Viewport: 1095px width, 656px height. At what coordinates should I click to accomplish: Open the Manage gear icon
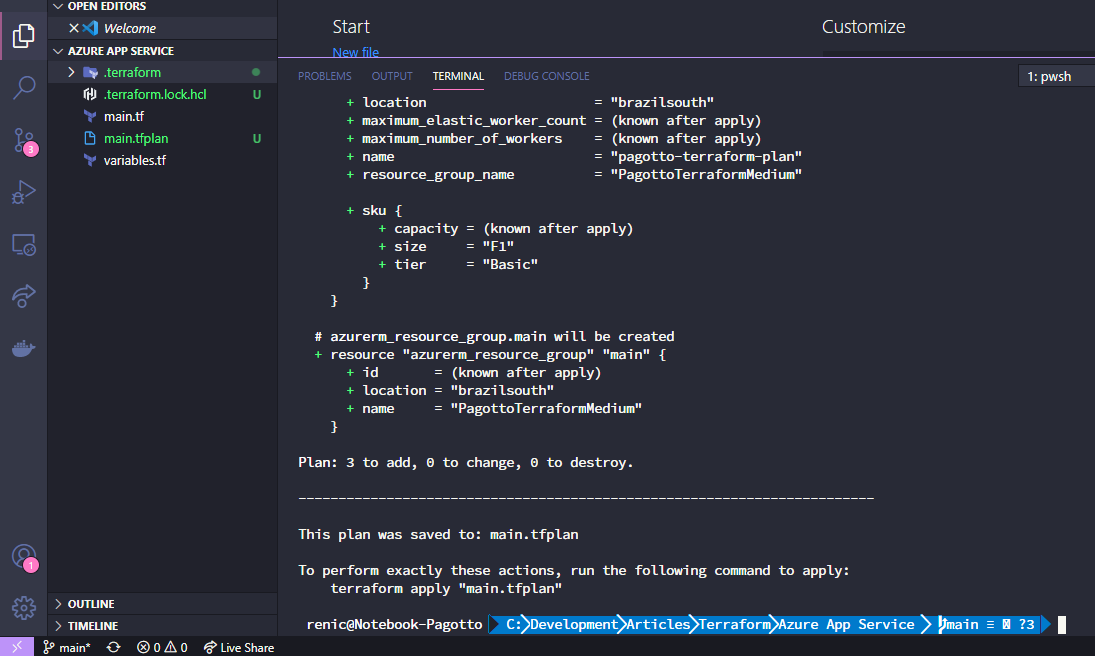tap(24, 608)
